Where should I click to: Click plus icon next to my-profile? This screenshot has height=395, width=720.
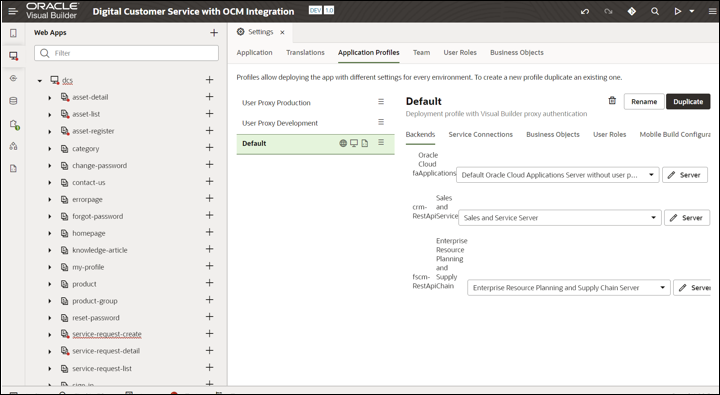pos(209,266)
